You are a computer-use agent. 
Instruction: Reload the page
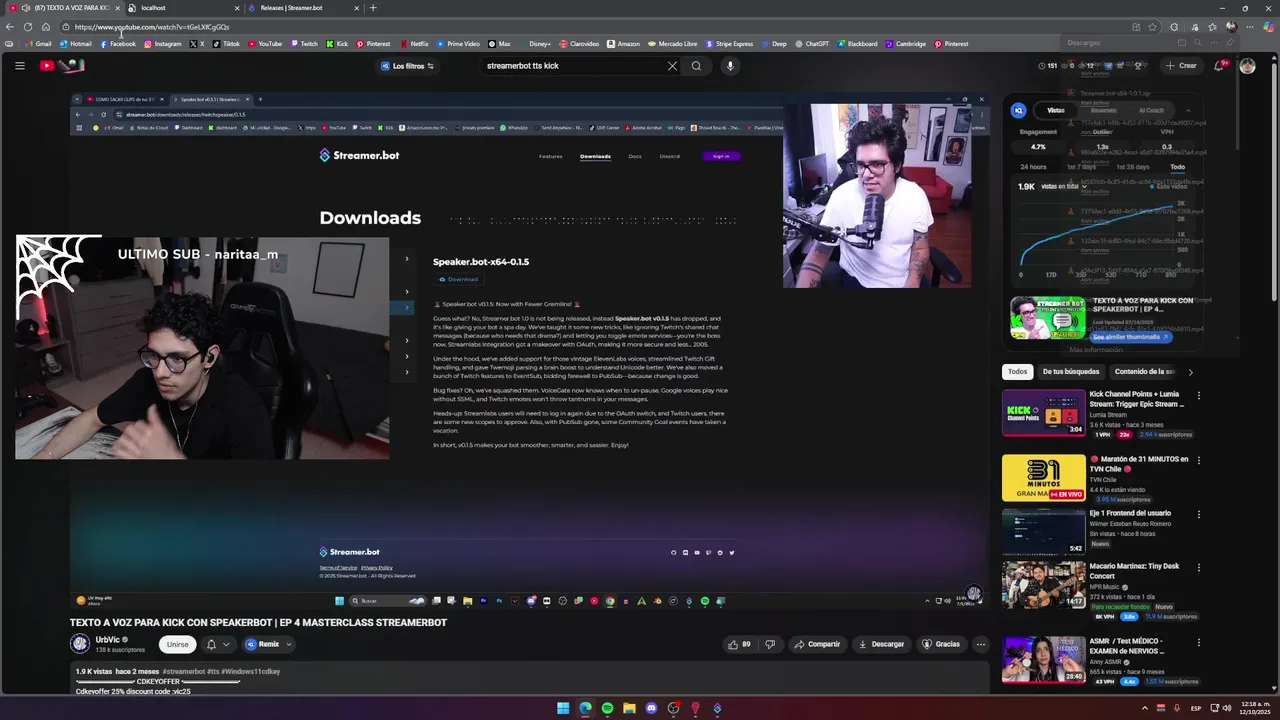click(x=28, y=27)
